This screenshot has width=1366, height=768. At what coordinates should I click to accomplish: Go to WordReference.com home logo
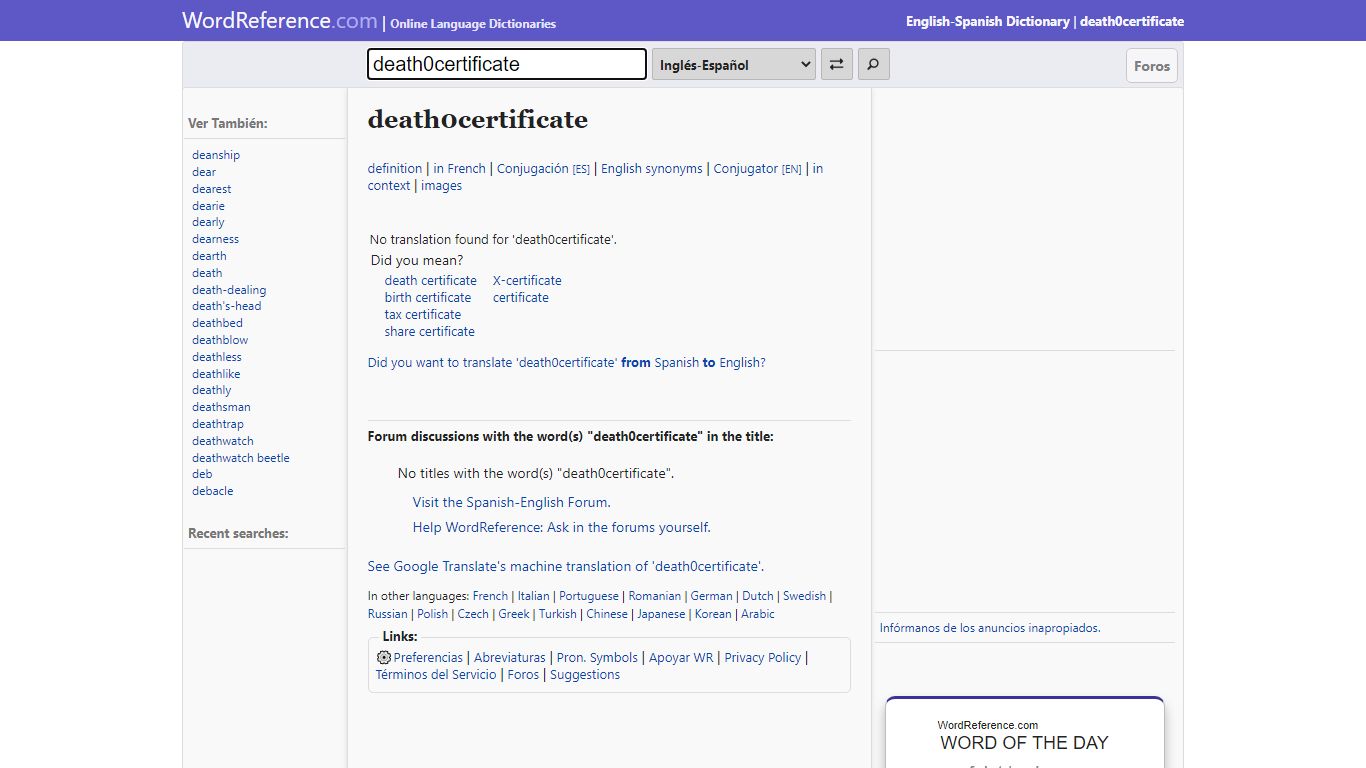280,20
